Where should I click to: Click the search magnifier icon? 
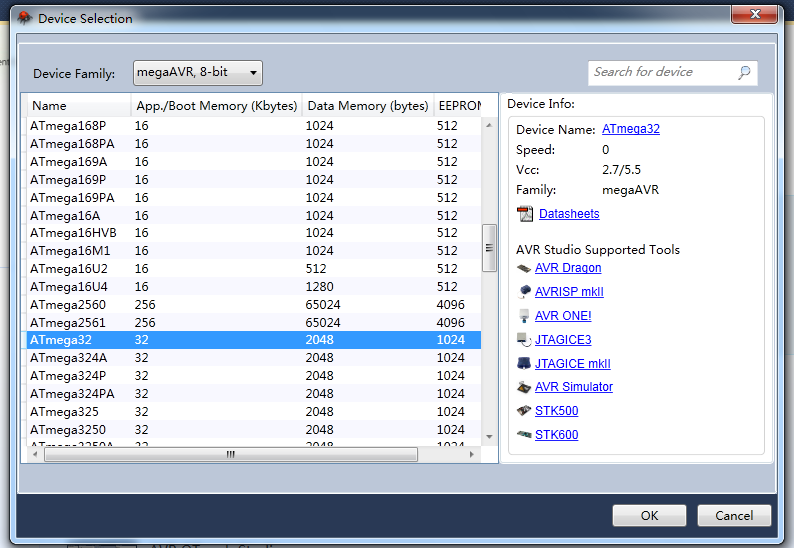point(744,72)
